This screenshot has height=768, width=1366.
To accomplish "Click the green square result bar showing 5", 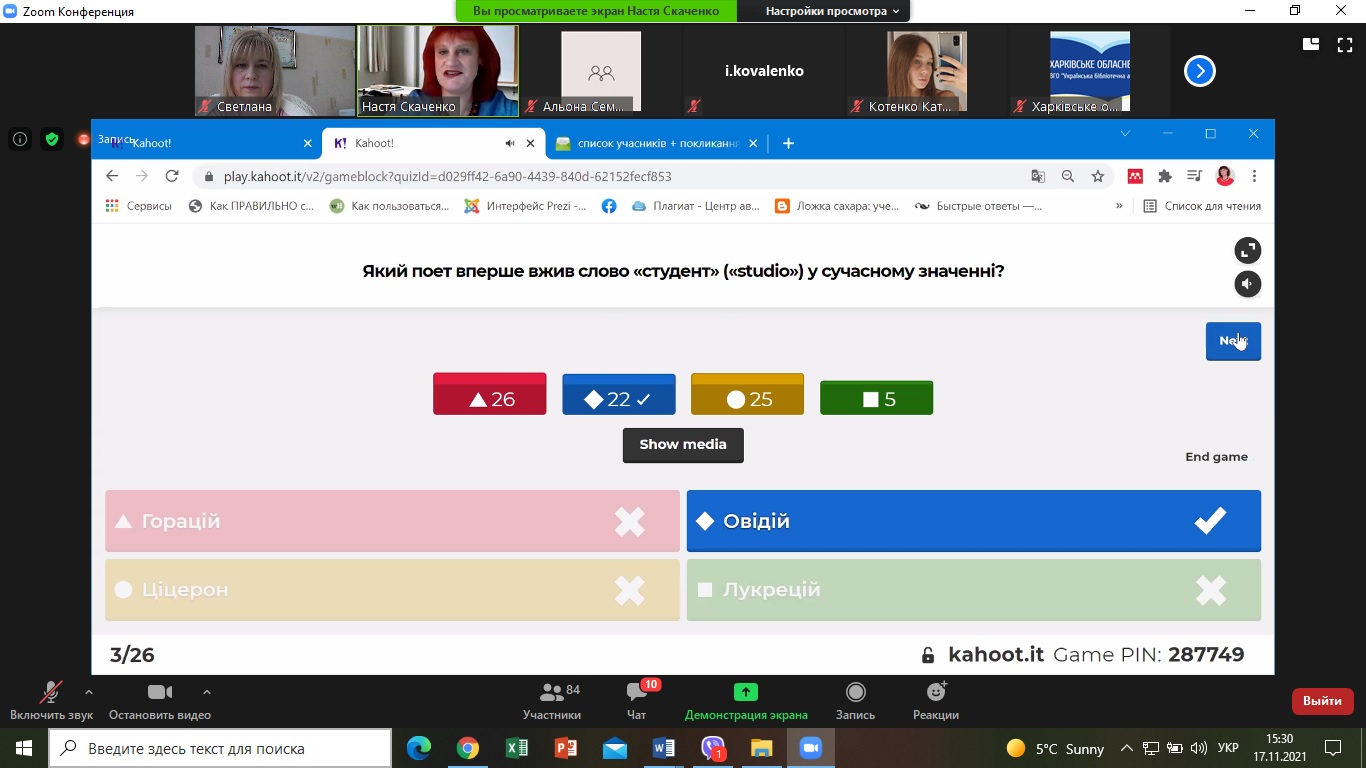I will point(876,397).
